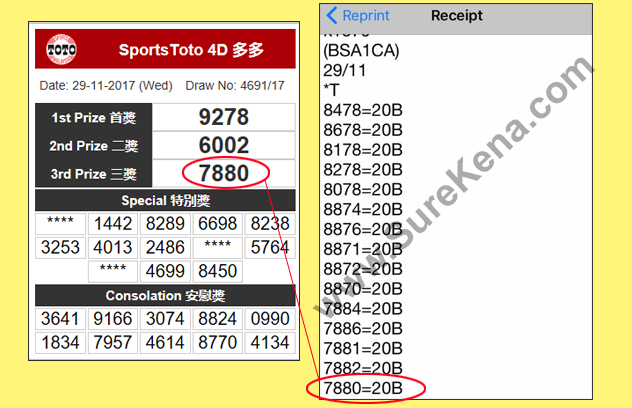Click the Draw No: 4691/17 text
This screenshot has height=408, width=632.
click(235, 86)
